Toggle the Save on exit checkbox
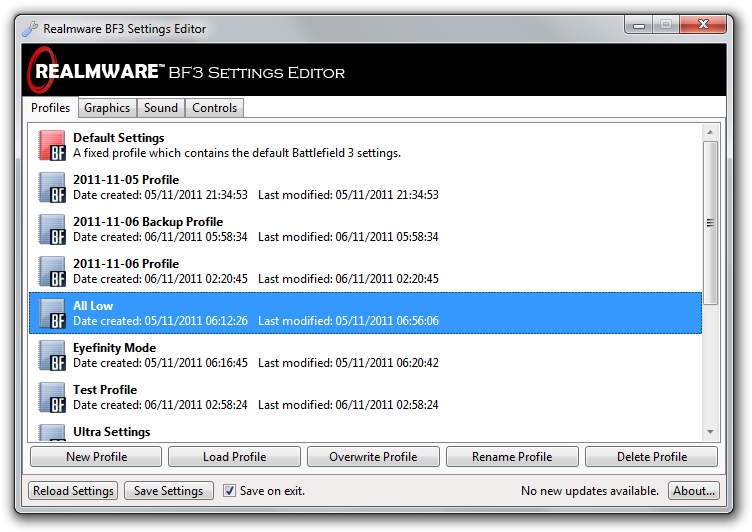 pyautogui.click(x=229, y=491)
